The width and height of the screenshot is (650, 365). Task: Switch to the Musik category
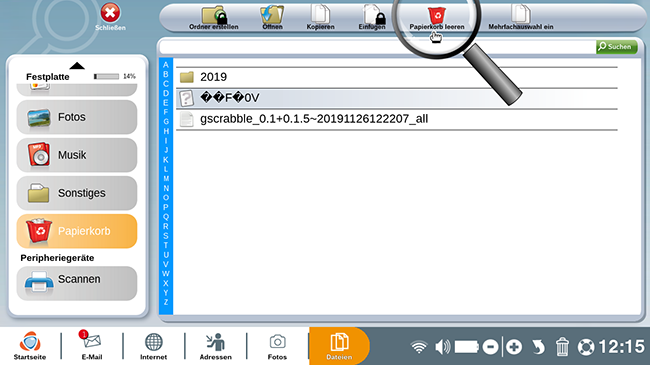click(x=77, y=155)
